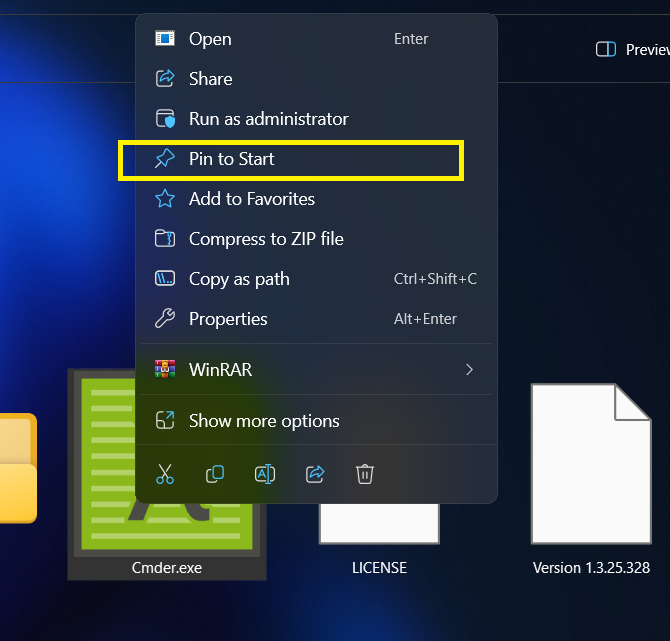Select the yellow folder at left edge

(17, 468)
